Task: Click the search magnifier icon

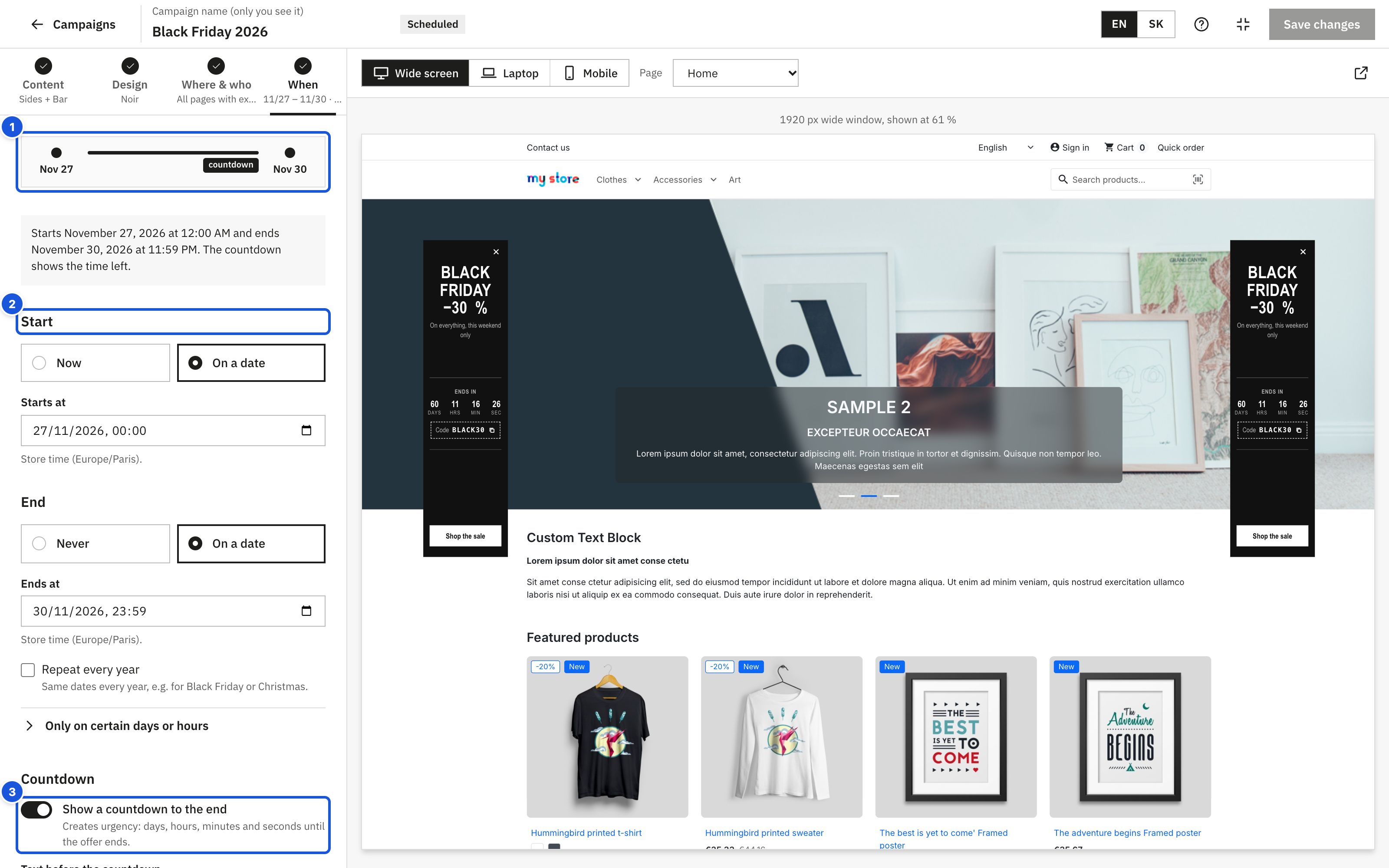Action: [x=1063, y=180]
